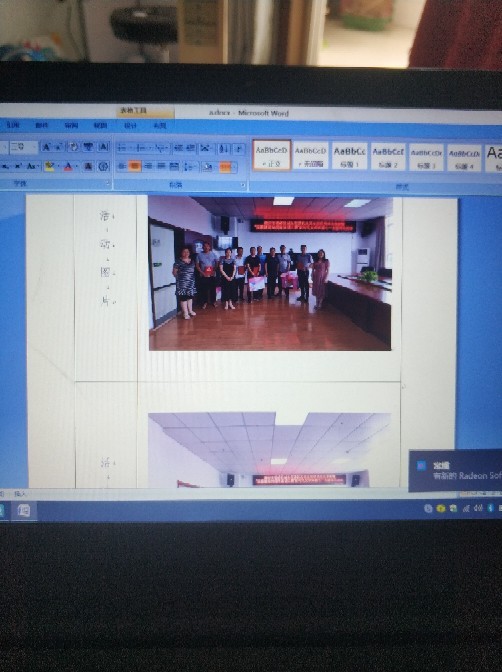502x672 pixels.
Task: Switch to the 设计 ribbon tab
Action: click(x=130, y=126)
